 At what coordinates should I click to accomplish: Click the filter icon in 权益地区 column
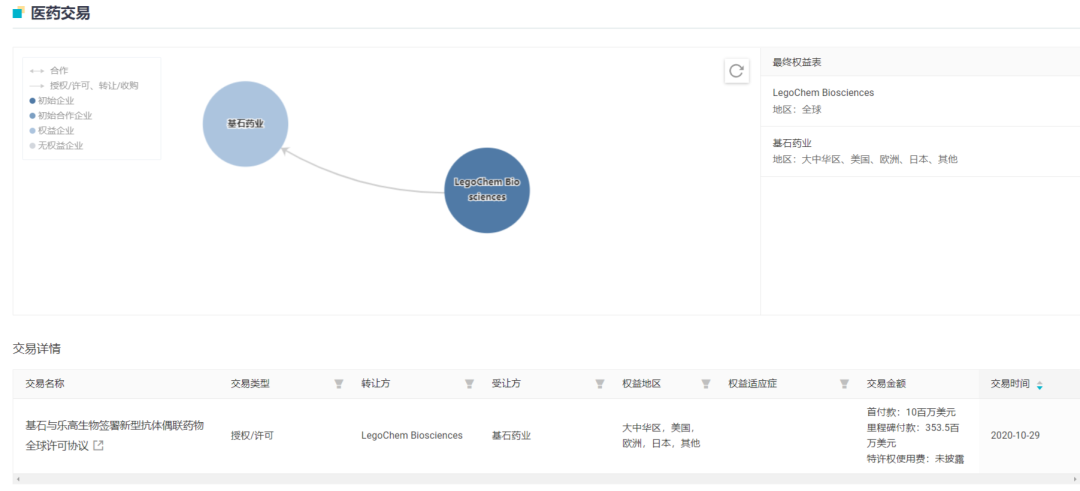coord(706,384)
